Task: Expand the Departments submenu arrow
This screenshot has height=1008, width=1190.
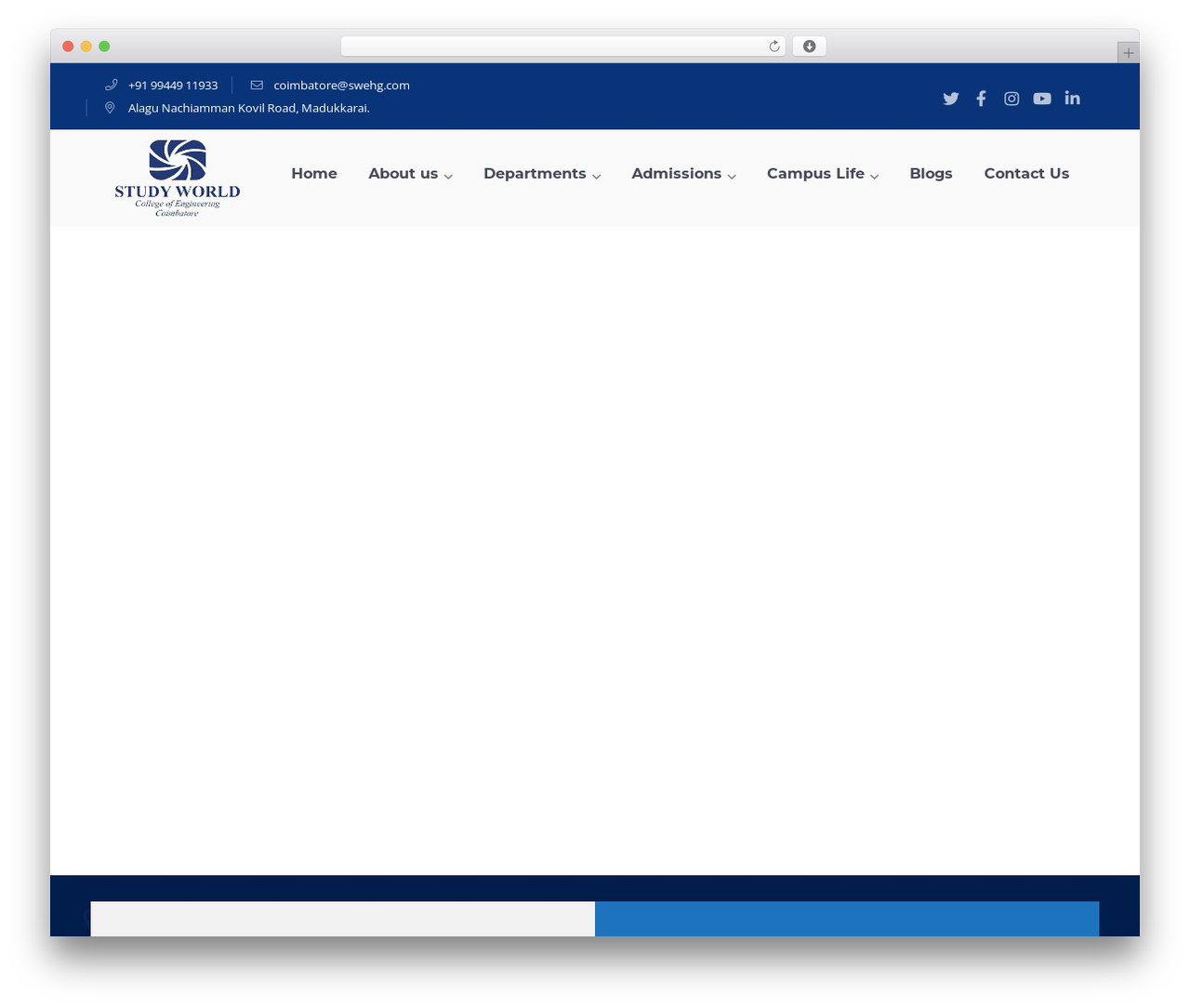Action: (x=597, y=177)
